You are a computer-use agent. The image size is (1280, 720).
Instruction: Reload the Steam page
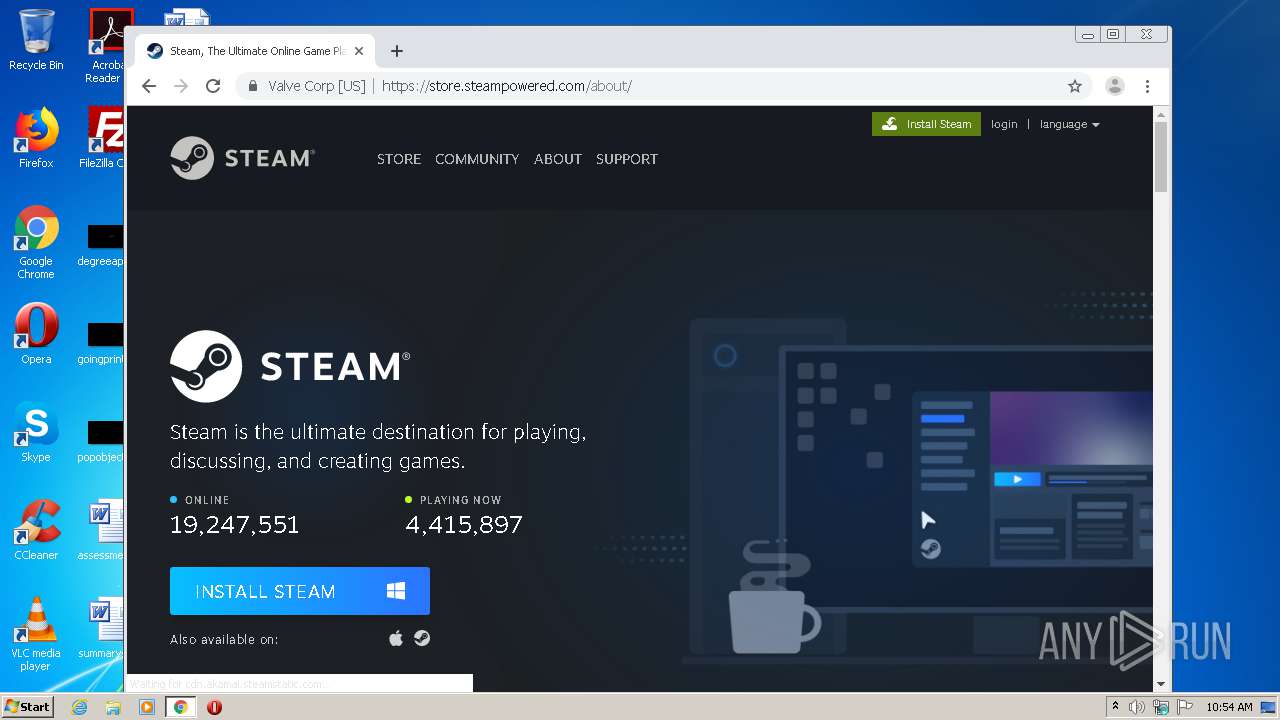click(213, 86)
